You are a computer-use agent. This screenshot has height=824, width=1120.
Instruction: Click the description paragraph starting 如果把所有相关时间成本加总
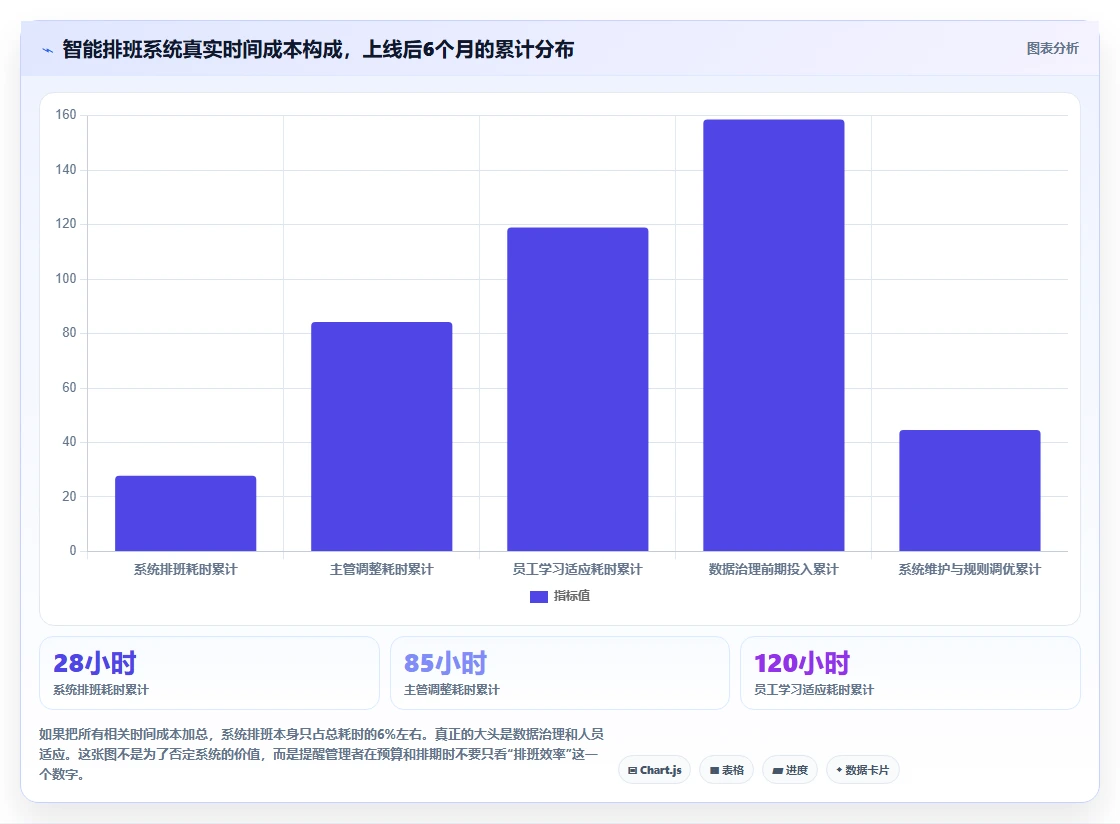click(x=321, y=754)
